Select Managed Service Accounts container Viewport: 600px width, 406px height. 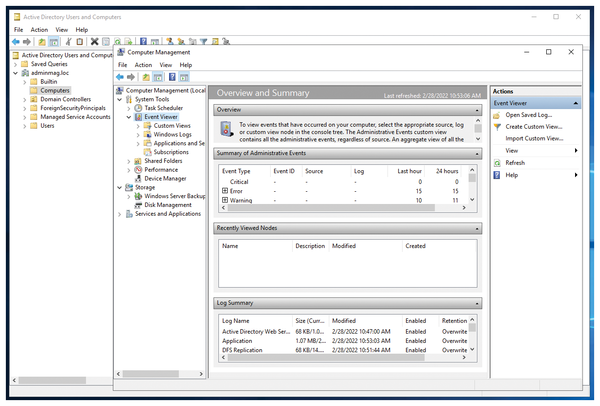(75, 117)
